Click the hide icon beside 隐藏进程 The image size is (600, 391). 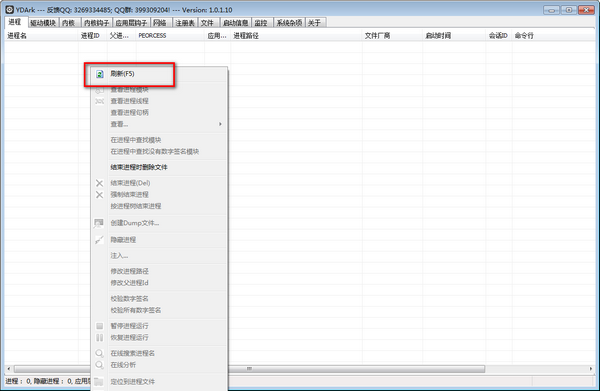pos(99,240)
